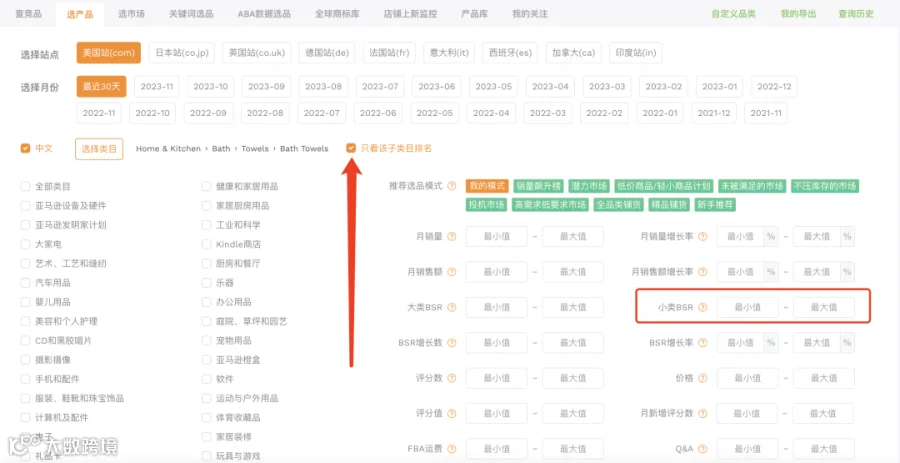The height and width of the screenshot is (463, 900).
Task: Click the 月新增评分数 help icon
Action: [703, 413]
